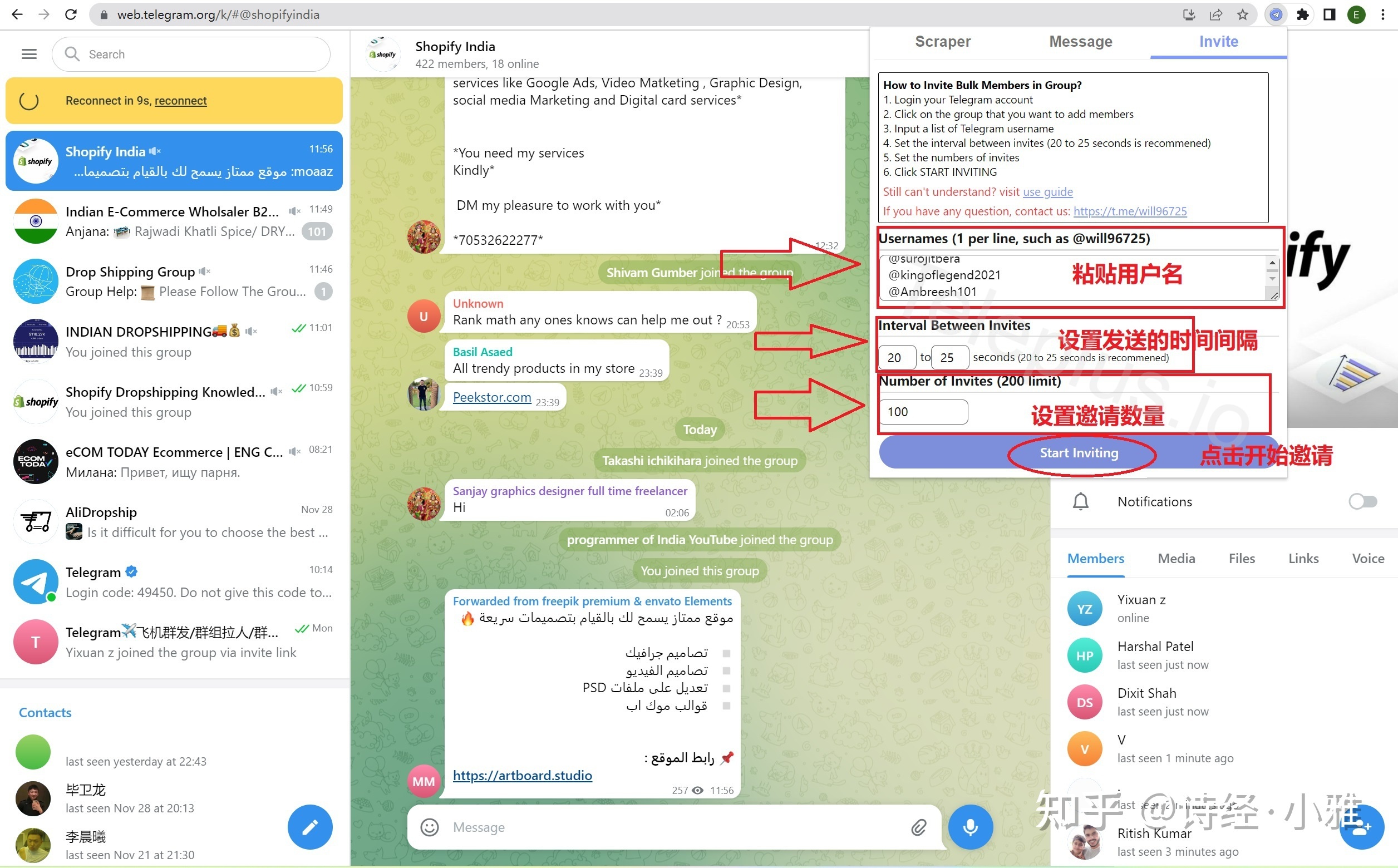
Task: Click the Number of Invites input field
Action: click(922, 411)
